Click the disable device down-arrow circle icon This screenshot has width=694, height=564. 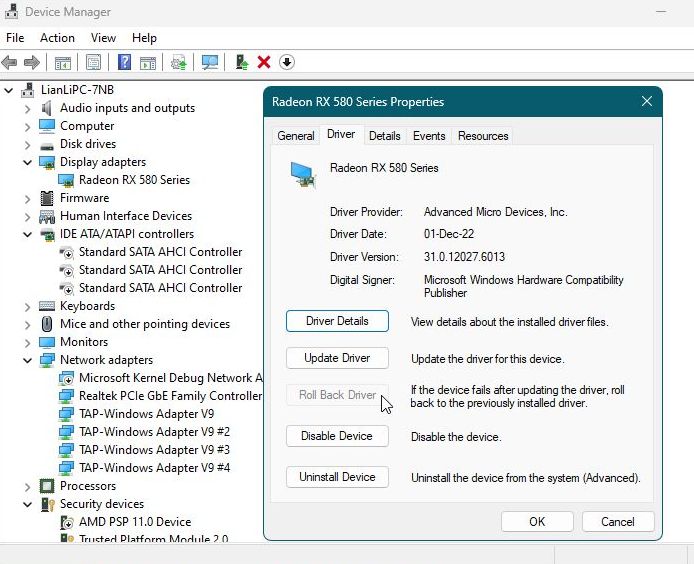coord(287,62)
